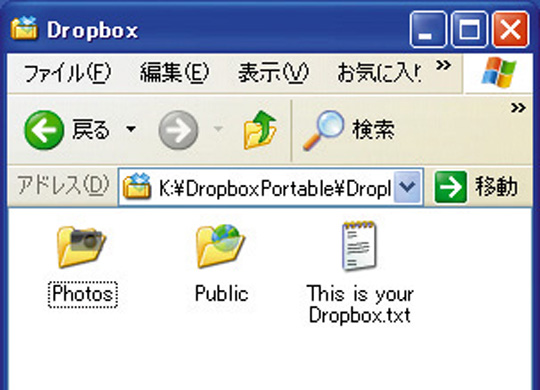Open the ファイル(F) menu
The width and height of the screenshot is (540, 390).
click(x=68, y=73)
